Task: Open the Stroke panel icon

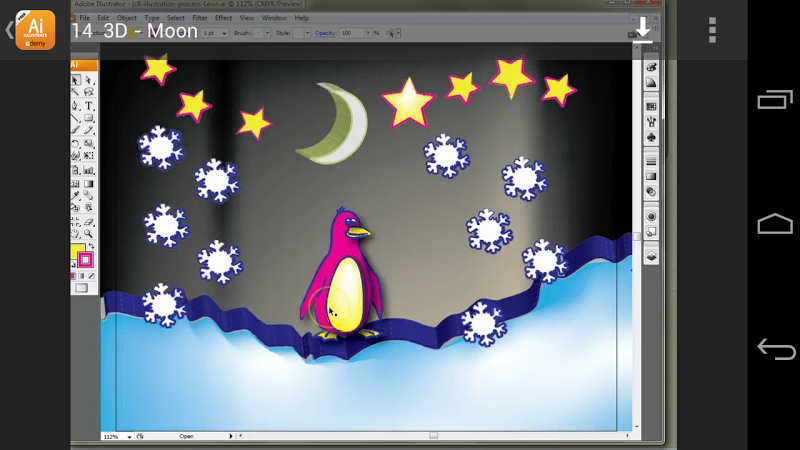Action: pos(651,161)
